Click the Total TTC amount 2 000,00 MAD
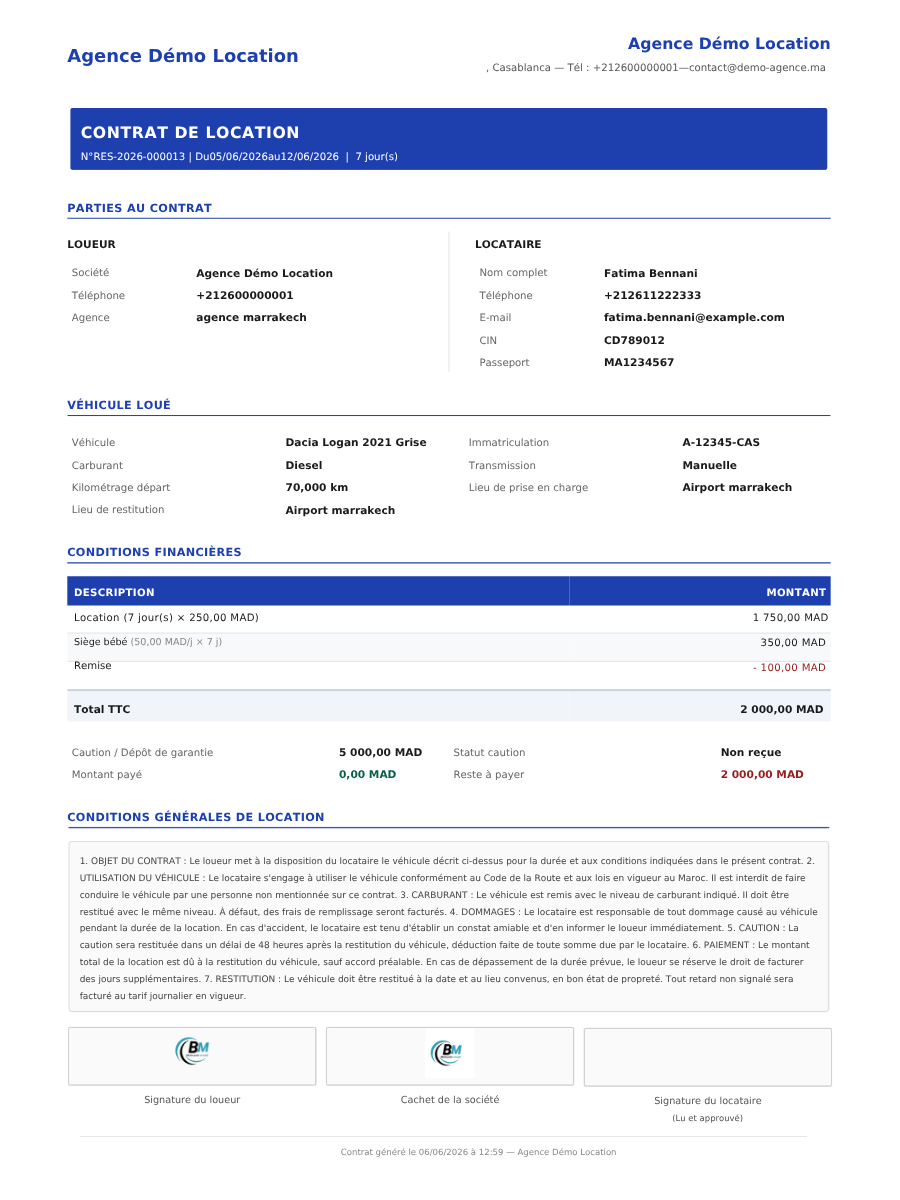The image size is (900, 1200). pos(782,709)
